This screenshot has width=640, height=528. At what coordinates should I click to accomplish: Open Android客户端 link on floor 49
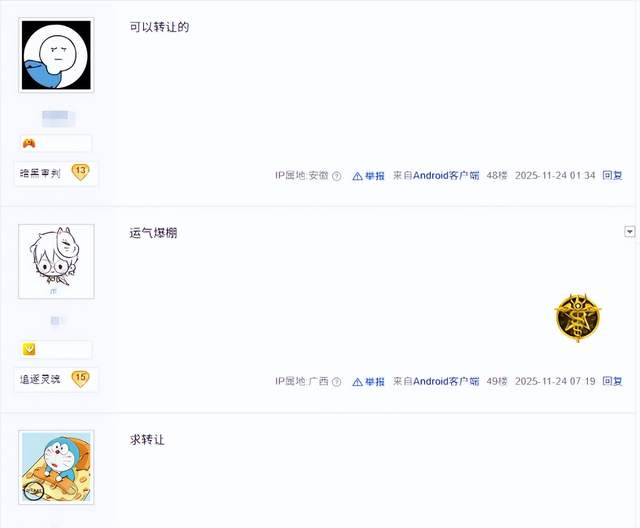click(x=446, y=381)
